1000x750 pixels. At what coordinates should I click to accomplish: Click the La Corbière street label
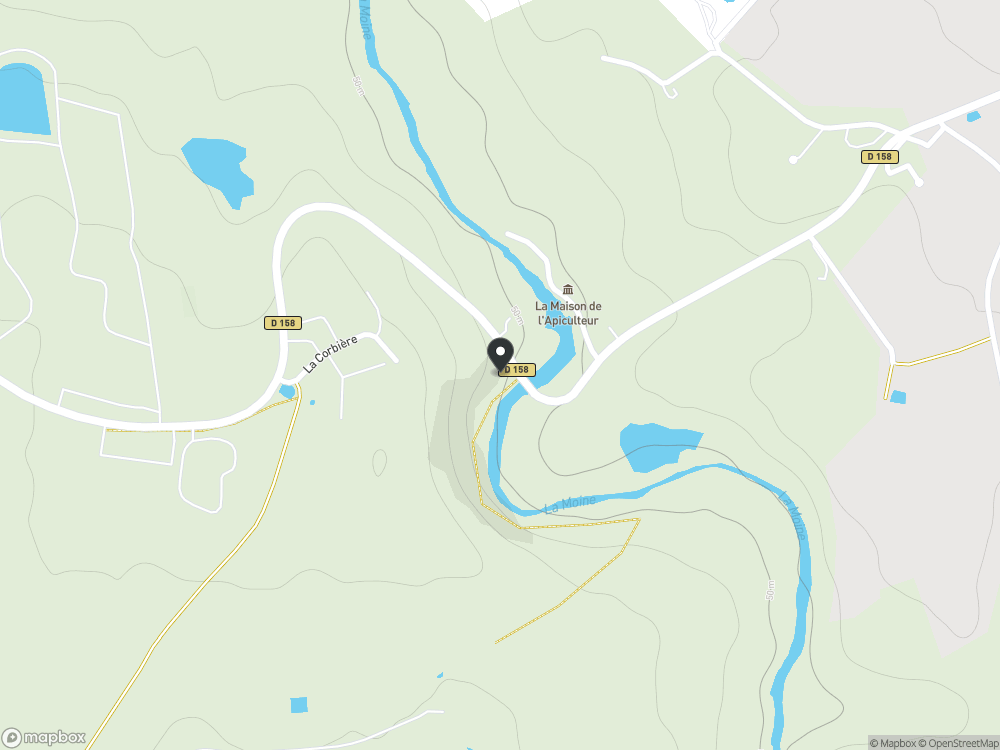330,355
